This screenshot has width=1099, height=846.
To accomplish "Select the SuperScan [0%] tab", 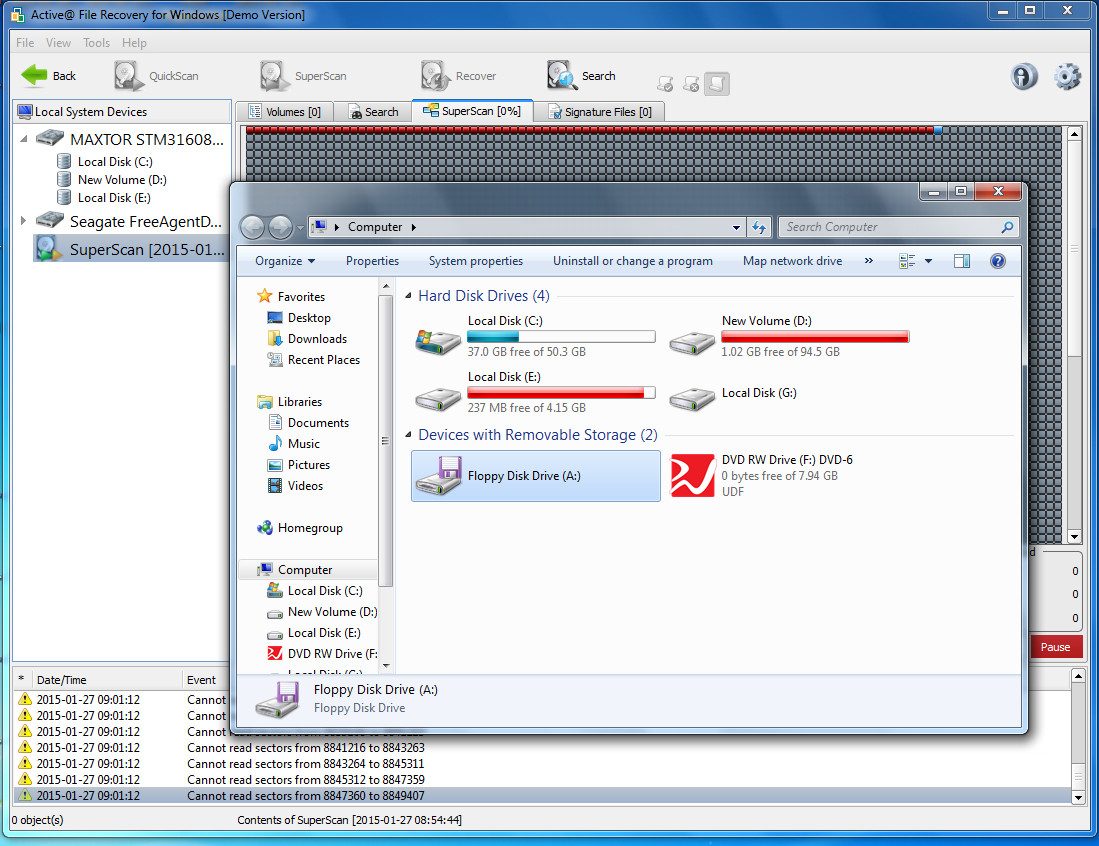I will [x=472, y=111].
